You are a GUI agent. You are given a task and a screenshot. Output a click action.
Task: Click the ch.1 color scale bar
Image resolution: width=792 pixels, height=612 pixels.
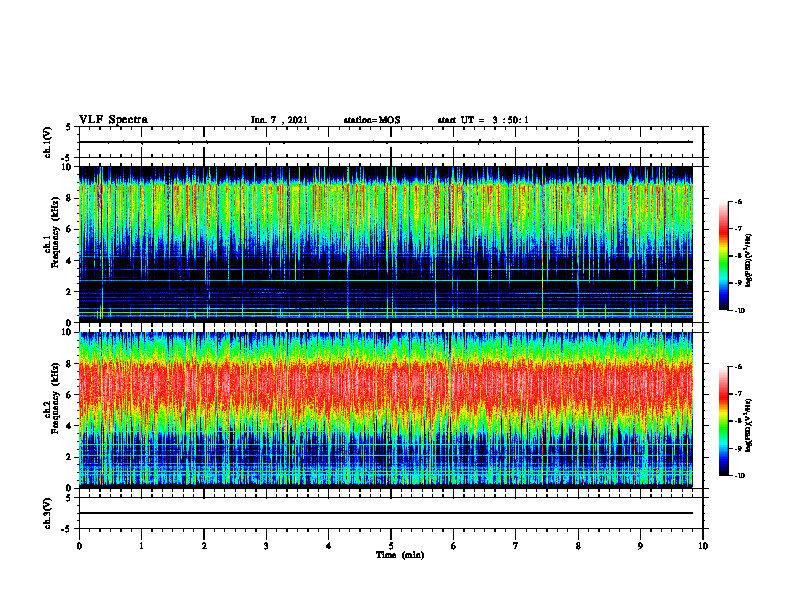pos(724,256)
